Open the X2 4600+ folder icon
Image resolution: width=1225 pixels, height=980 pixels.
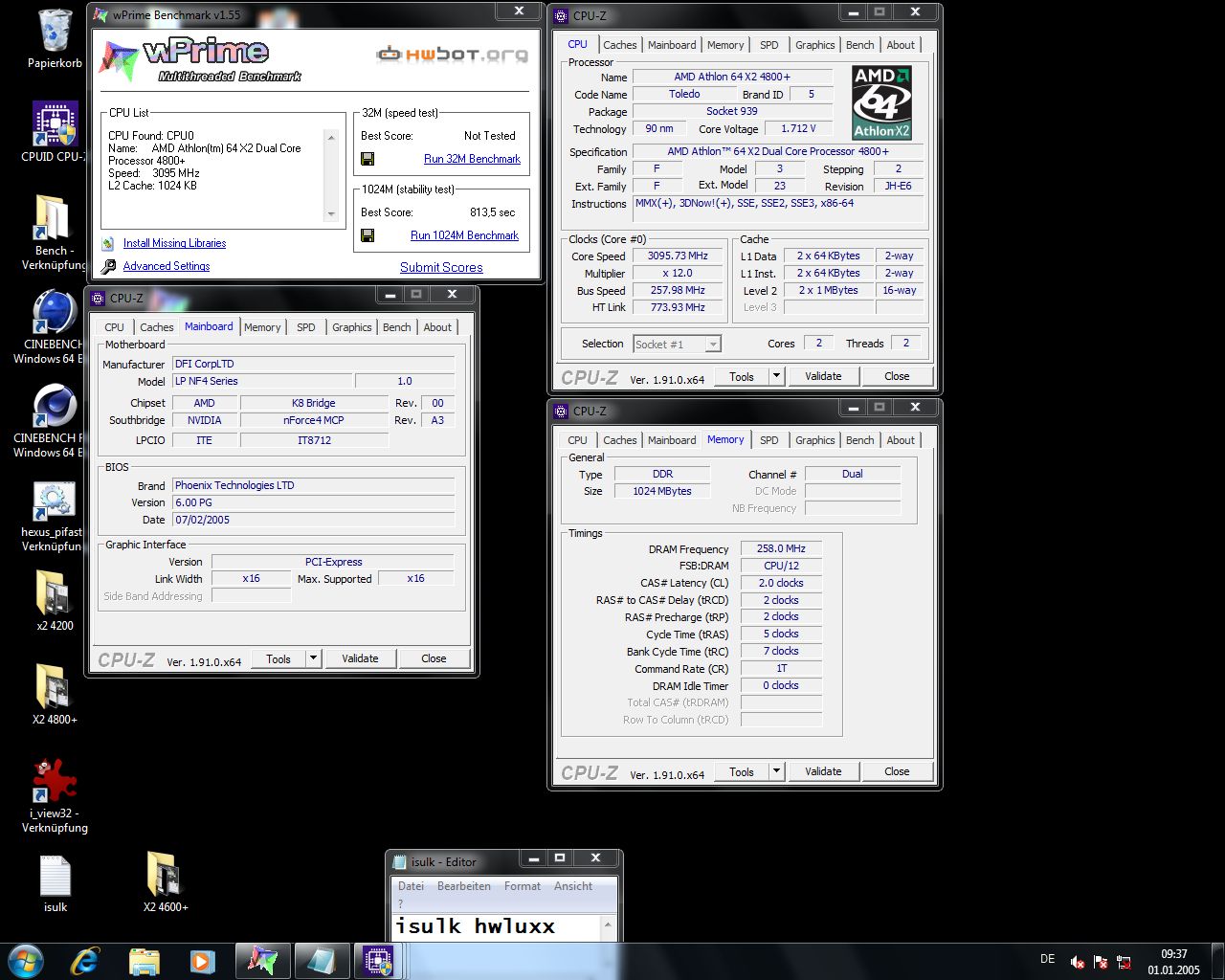coord(164,875)
